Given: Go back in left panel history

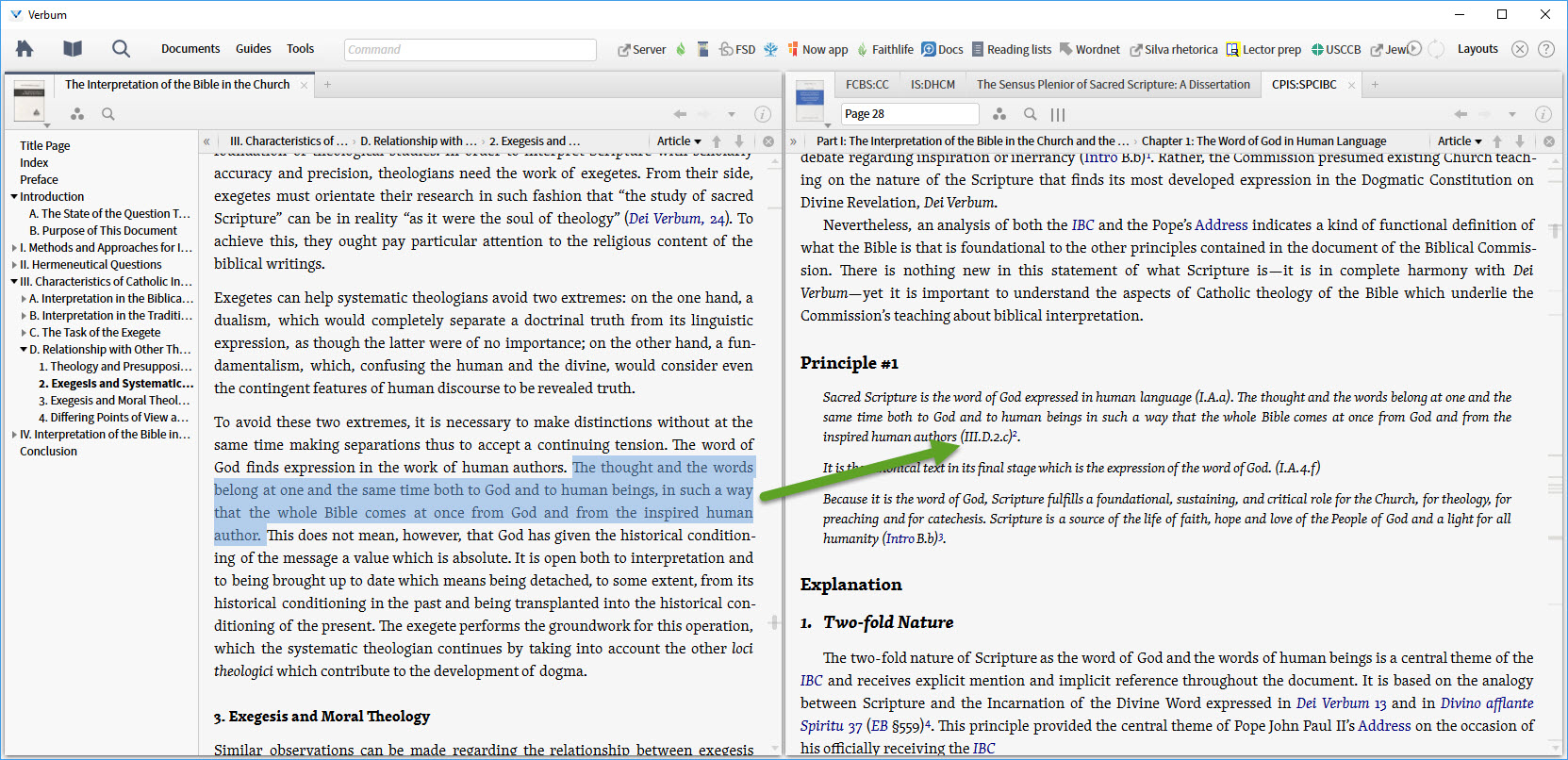Looking at the screenshot, I should pos(680,114).
